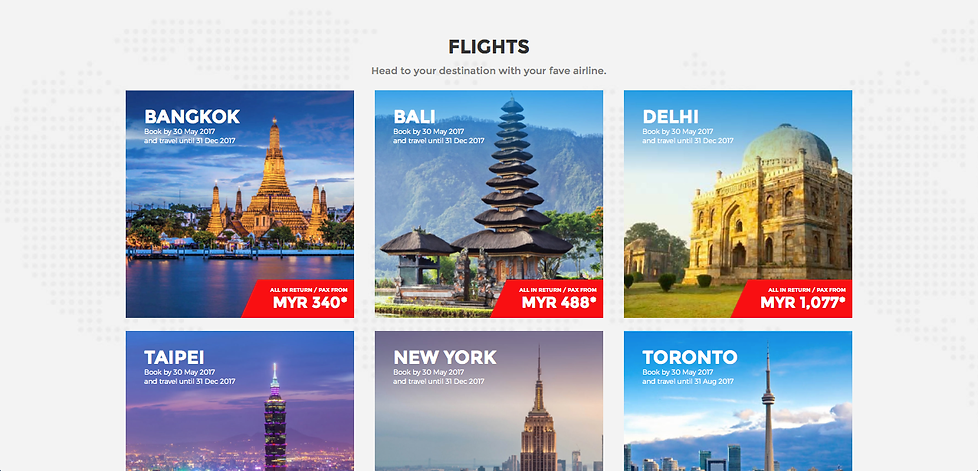
Task: Click the TAIPEI title text
Action: 174,357
